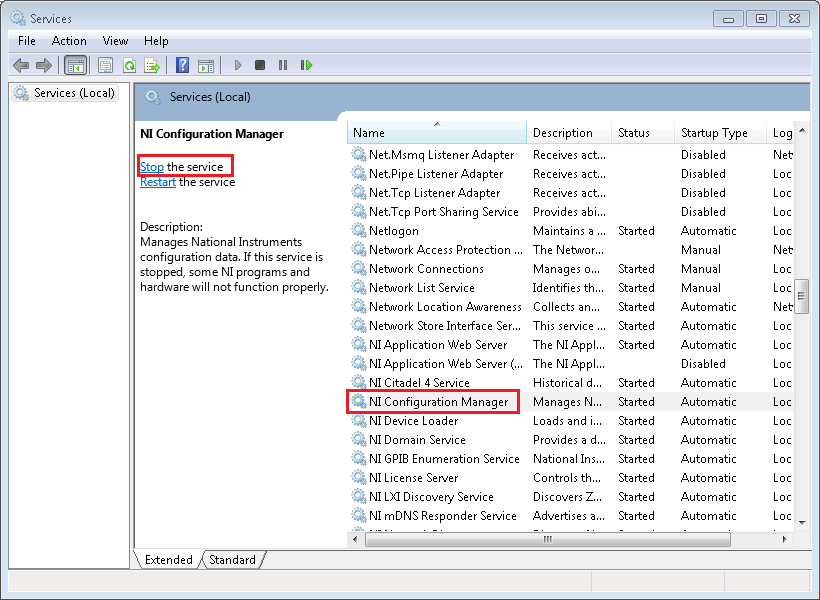The width and height of the screenshot is (820, 600).
Task: Click the Forward arrow toolbar icon
Action: [43, 65]
